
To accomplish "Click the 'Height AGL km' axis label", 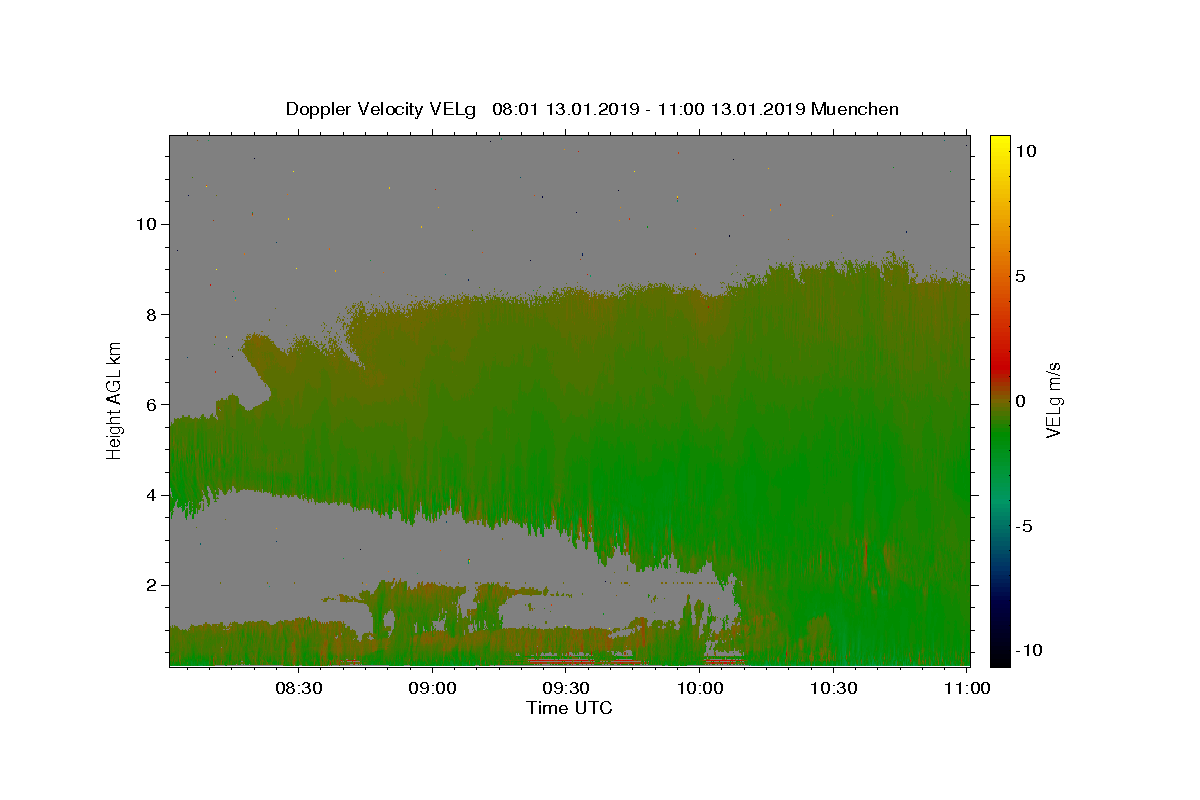I will click(115, 400).
